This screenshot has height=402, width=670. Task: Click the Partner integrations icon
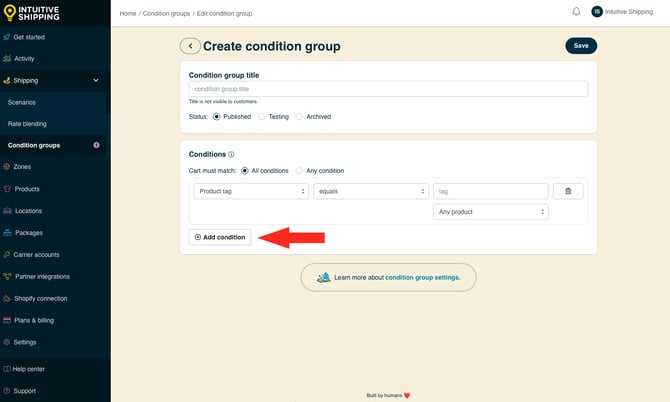pos(7,276)
